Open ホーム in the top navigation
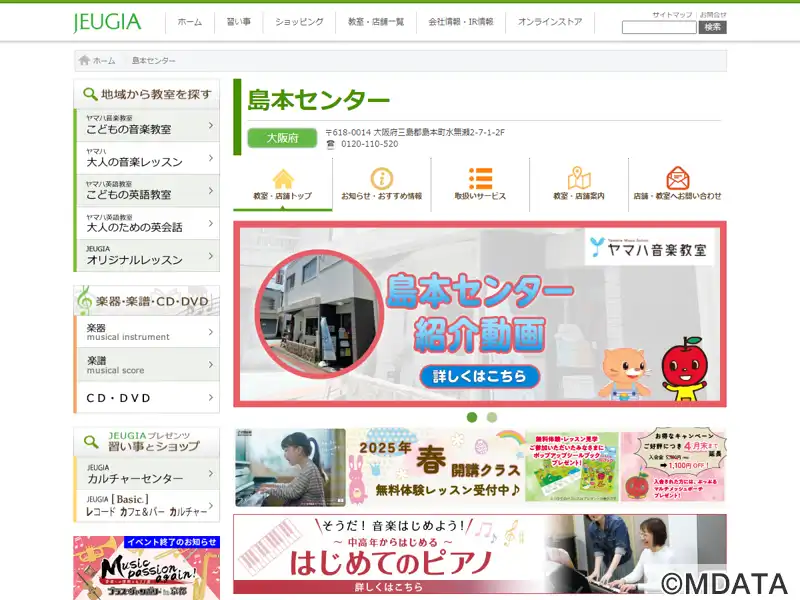This screenshot has width=800, height=600. click(190, 22)
